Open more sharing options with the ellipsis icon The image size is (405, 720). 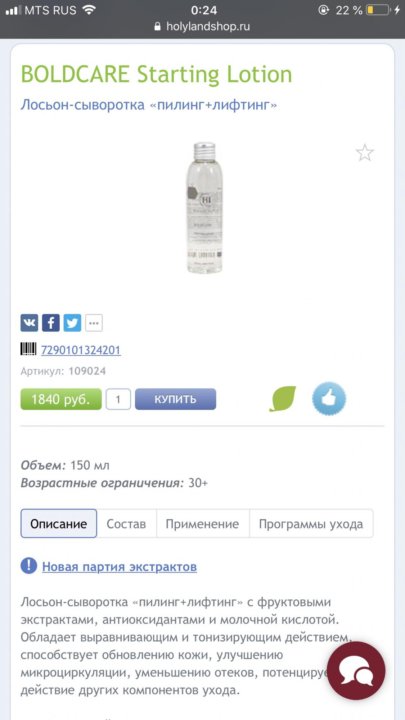pyautogui.click(x=94, y=323)
